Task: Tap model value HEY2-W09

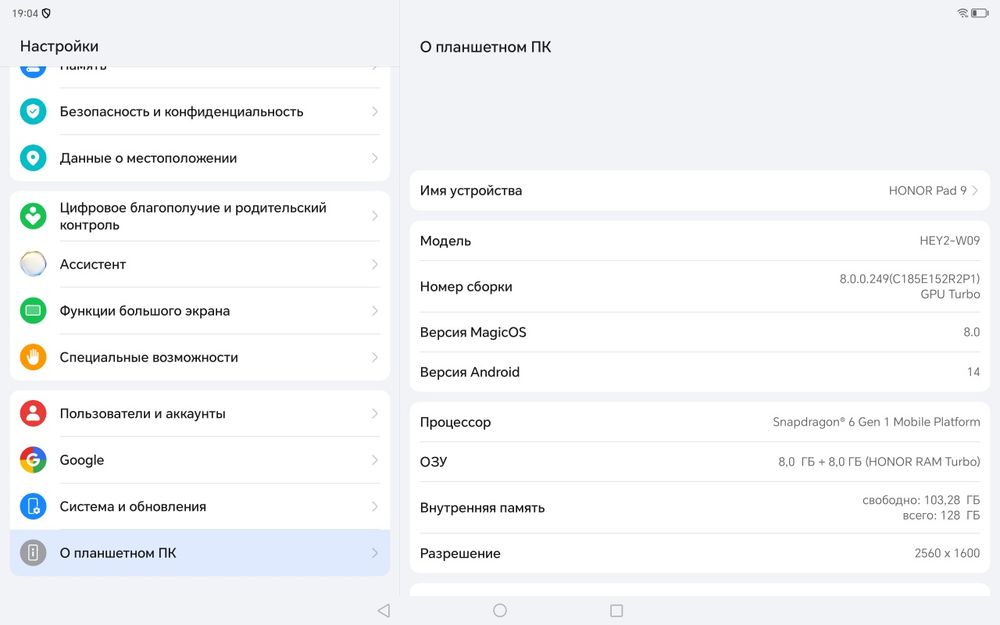Action: click(x=950, y=241)
